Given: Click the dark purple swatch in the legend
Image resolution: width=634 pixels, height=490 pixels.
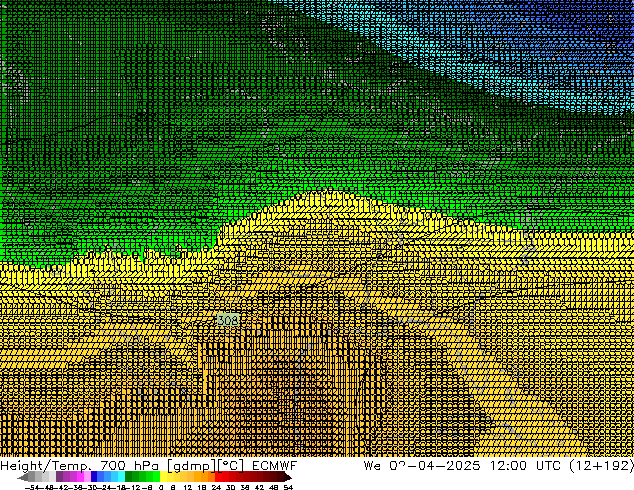Looking at the screenshot, I should pos(59,477).
